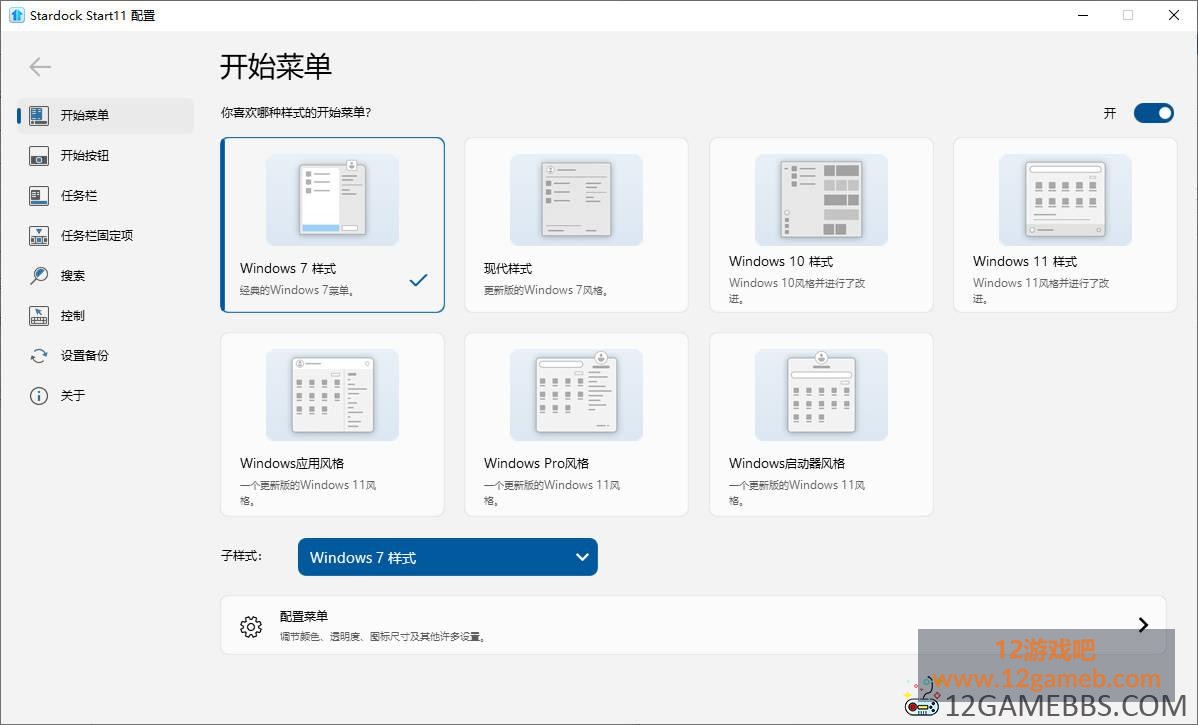Click the 配置菜单 title text

(x=304, y=617)
